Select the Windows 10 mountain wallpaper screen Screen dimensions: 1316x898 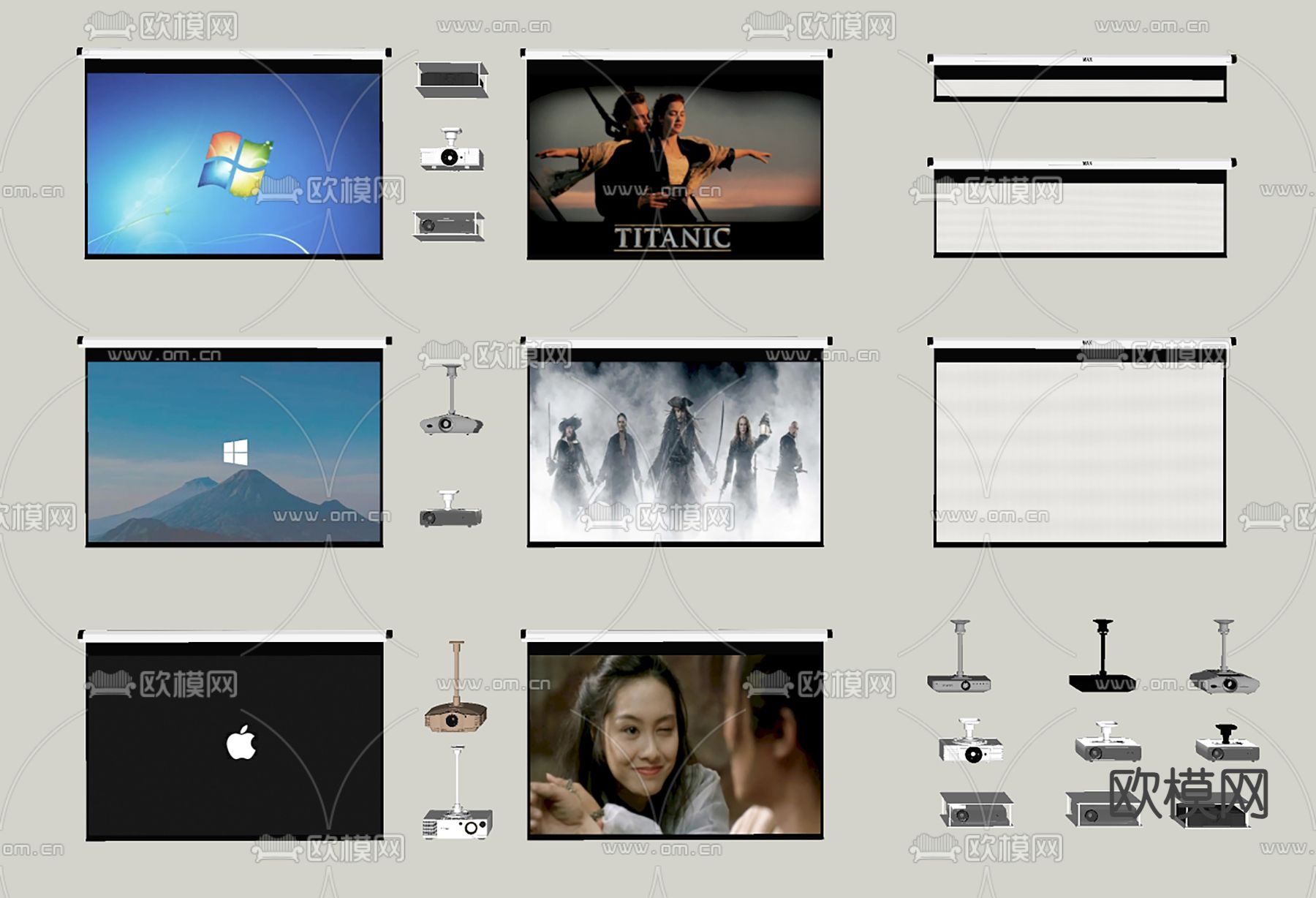[234, 442]
